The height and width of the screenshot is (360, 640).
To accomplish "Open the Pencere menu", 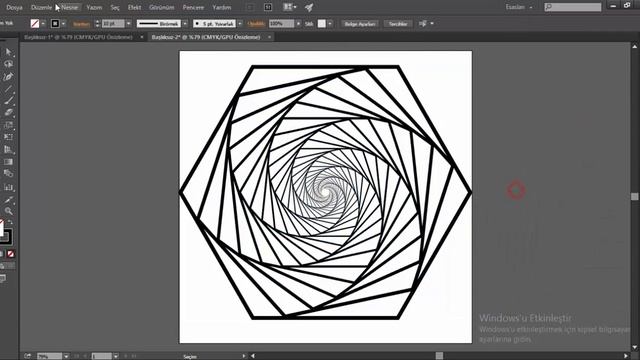I will click(193, 7).
